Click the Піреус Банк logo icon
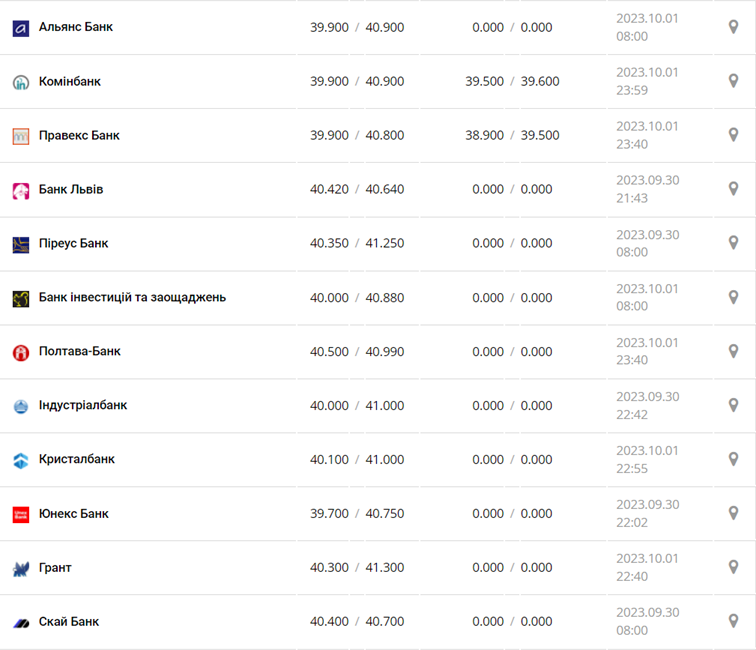The image size is (756, 650). [x=21, y=244]
